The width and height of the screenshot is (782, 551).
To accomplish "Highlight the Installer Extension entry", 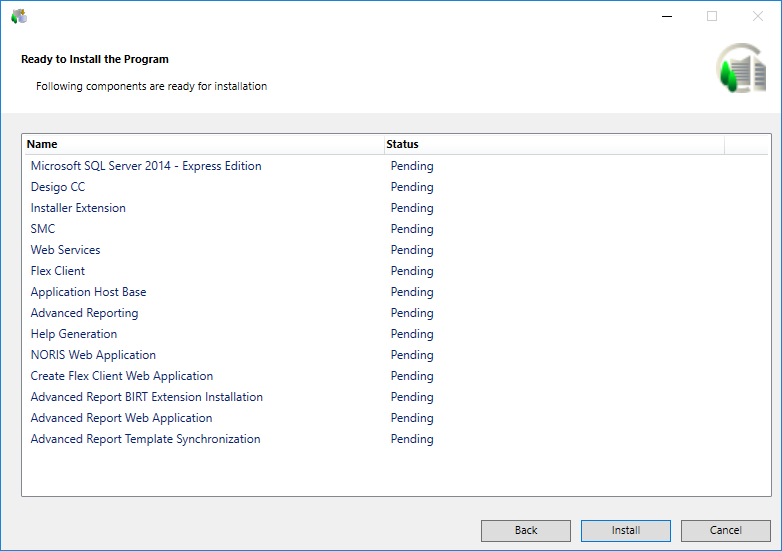I will pyautogui.click(x=78, y=208).
